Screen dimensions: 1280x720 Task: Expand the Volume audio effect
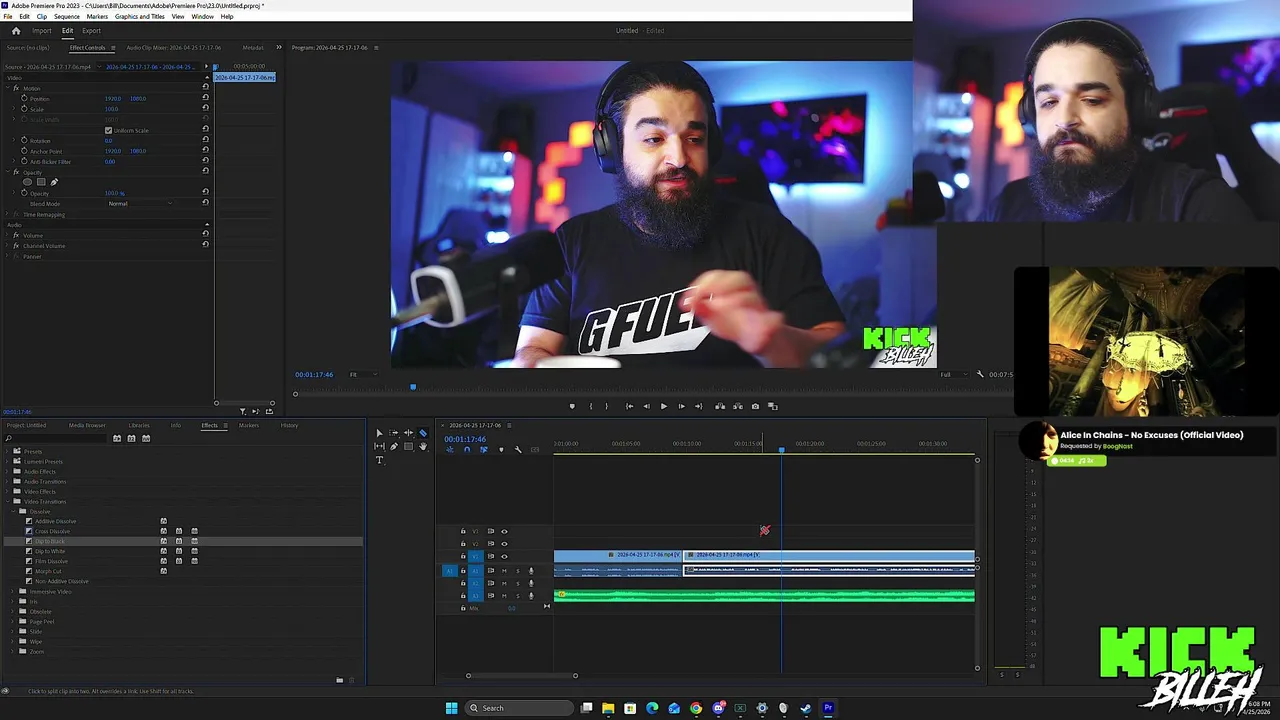[7, 235]
